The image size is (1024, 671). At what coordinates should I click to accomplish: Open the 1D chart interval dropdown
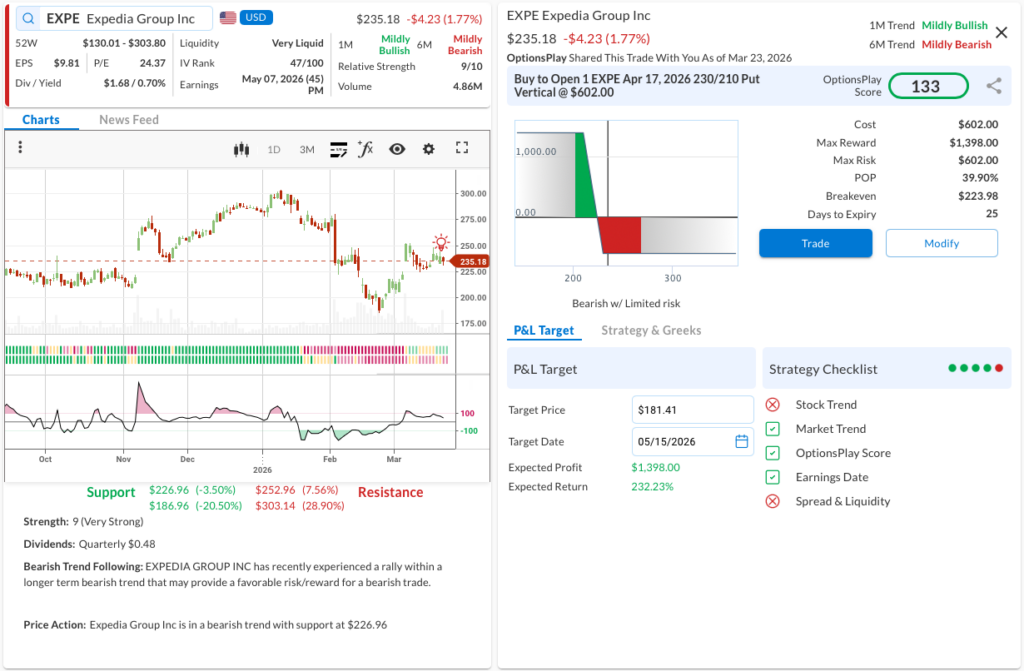click(274, 149)
